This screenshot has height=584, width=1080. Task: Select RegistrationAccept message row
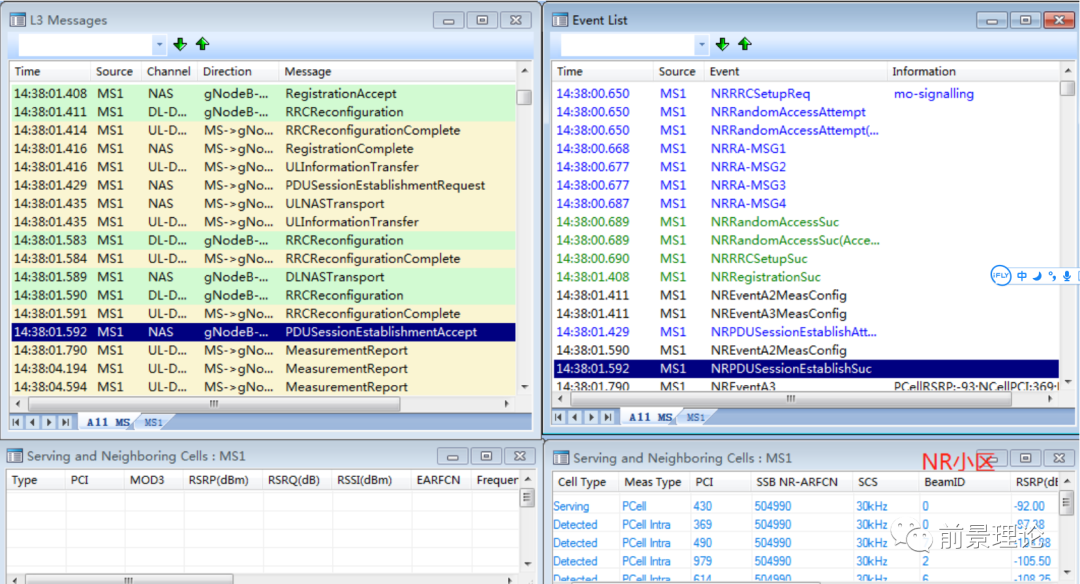point(263,94)
